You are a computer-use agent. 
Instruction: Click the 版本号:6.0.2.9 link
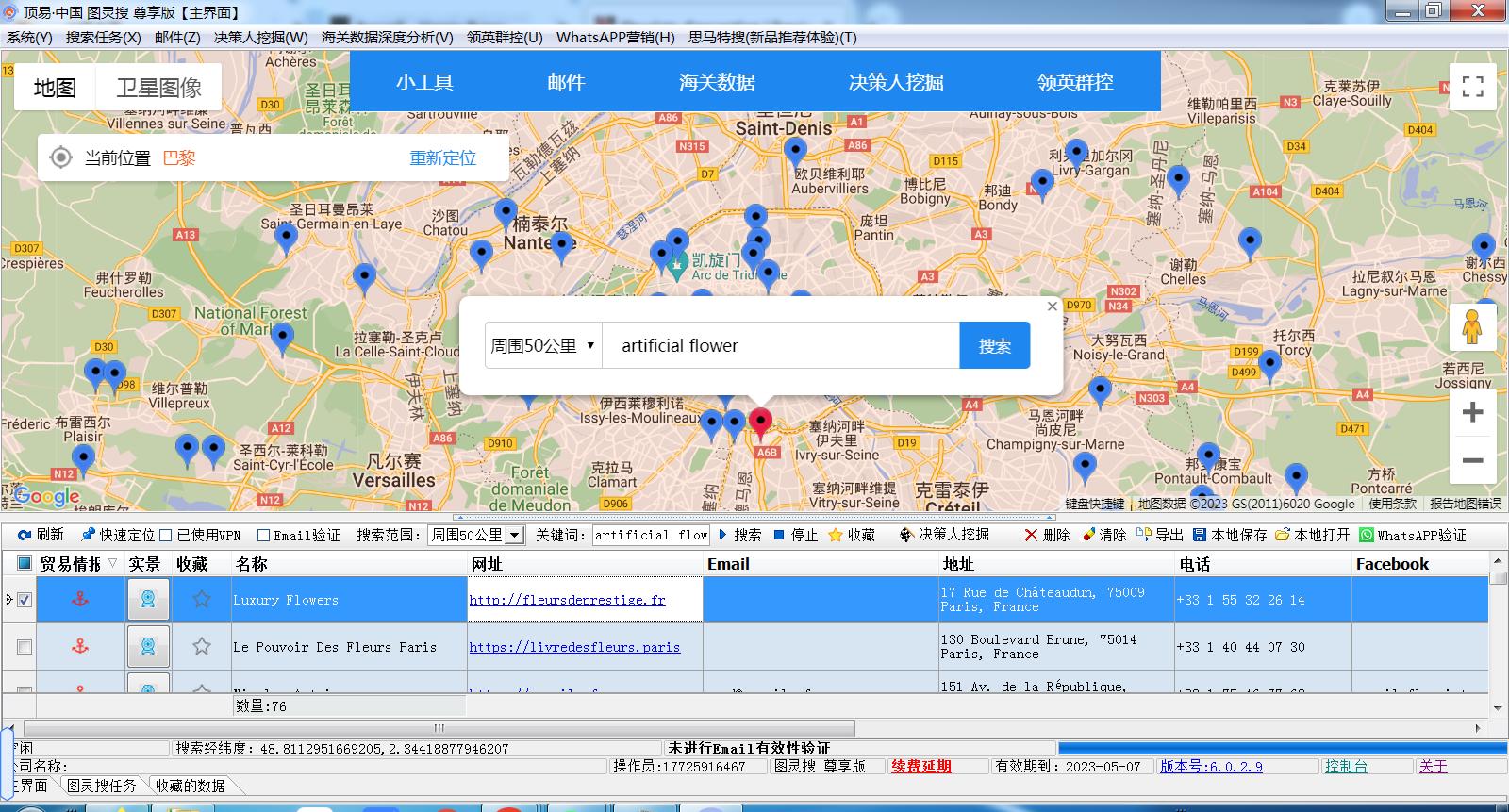[1211, 766]
